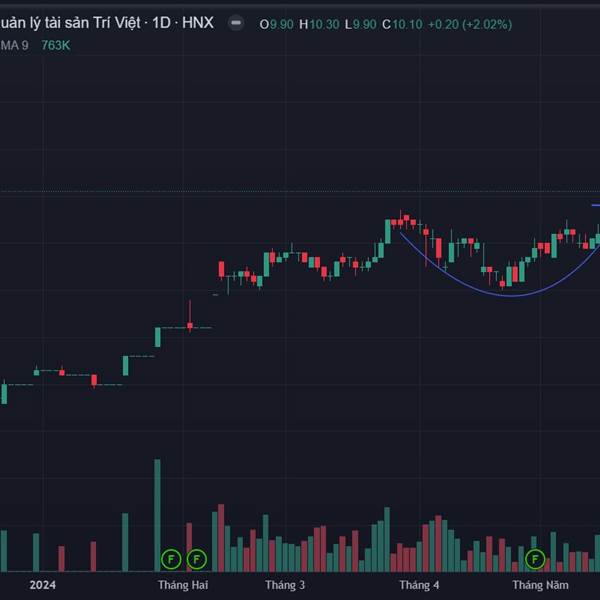Screen dimensions: 600x600
Task: Click the Tháng 4 time axis label
Action: click(419, 585)
